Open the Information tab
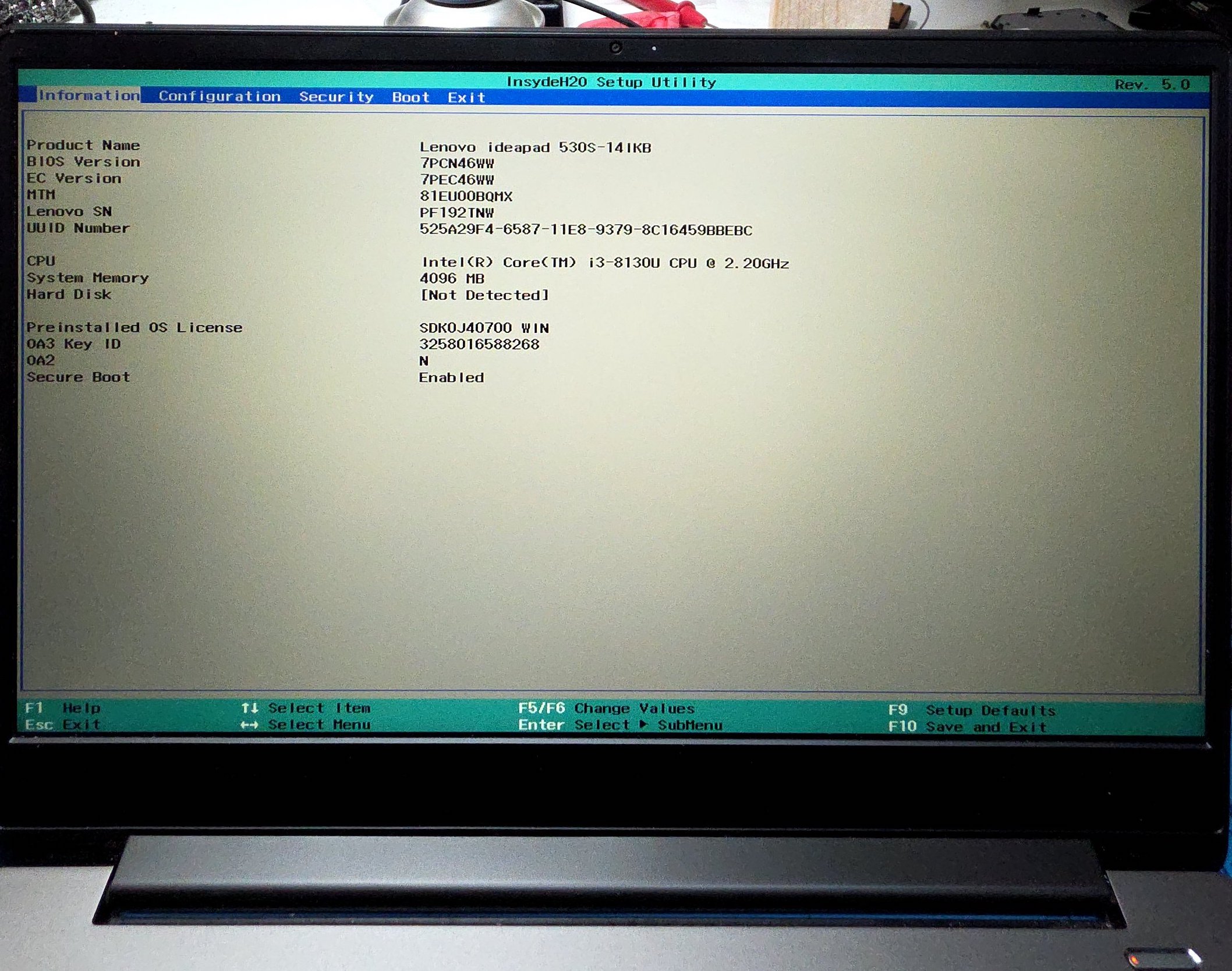The width and height of the screenshot is (1232, 971). tap(88, 95)
